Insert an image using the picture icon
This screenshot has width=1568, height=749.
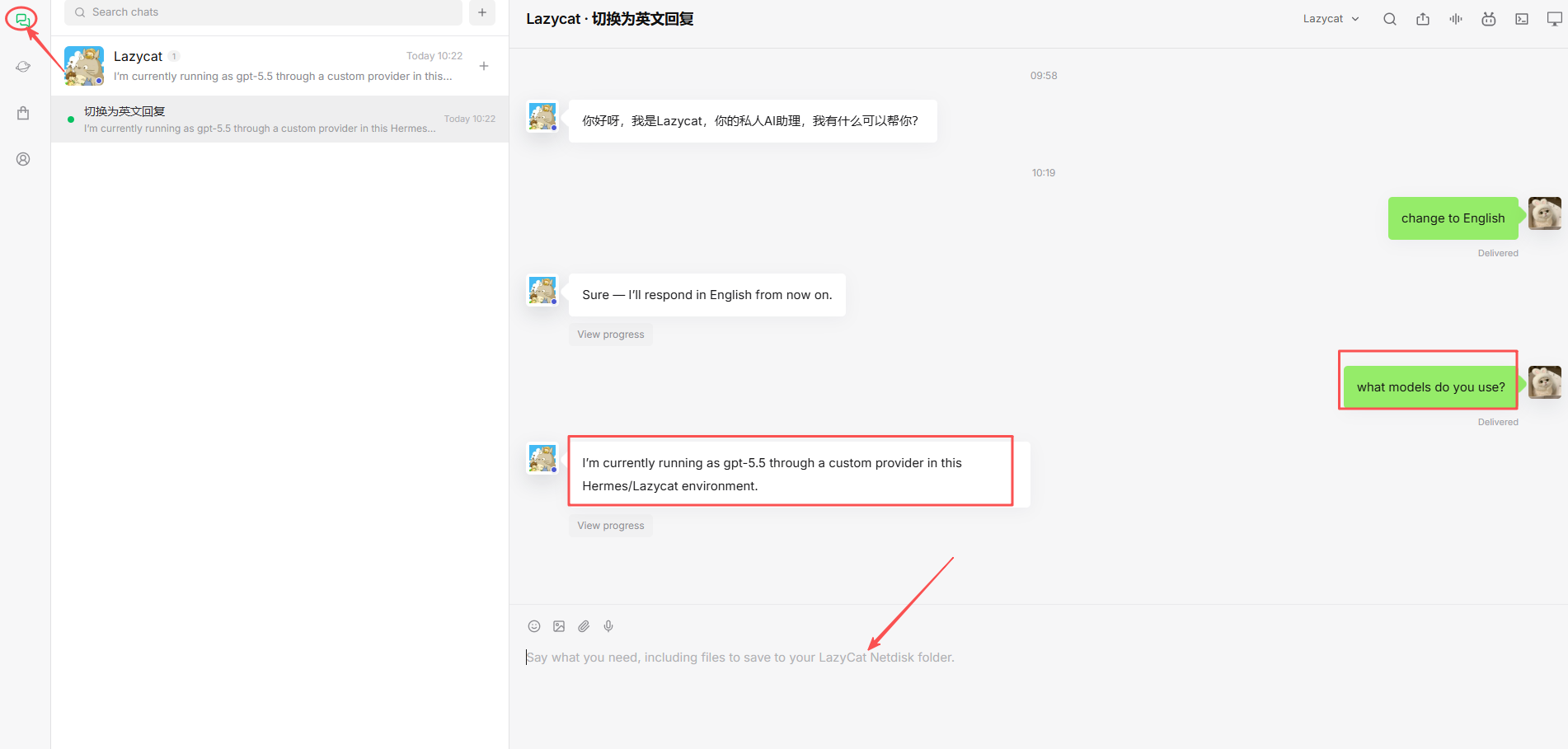(x=559, y=626)
